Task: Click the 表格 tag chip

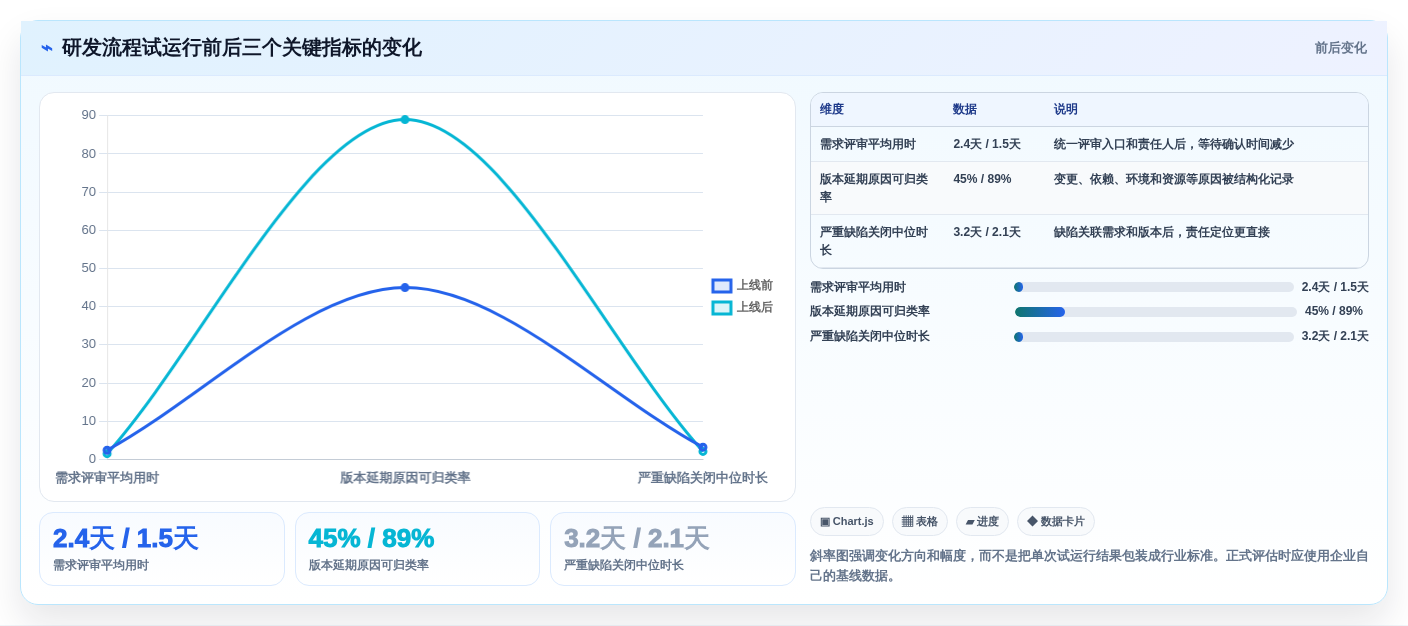Action: point(920,522)
